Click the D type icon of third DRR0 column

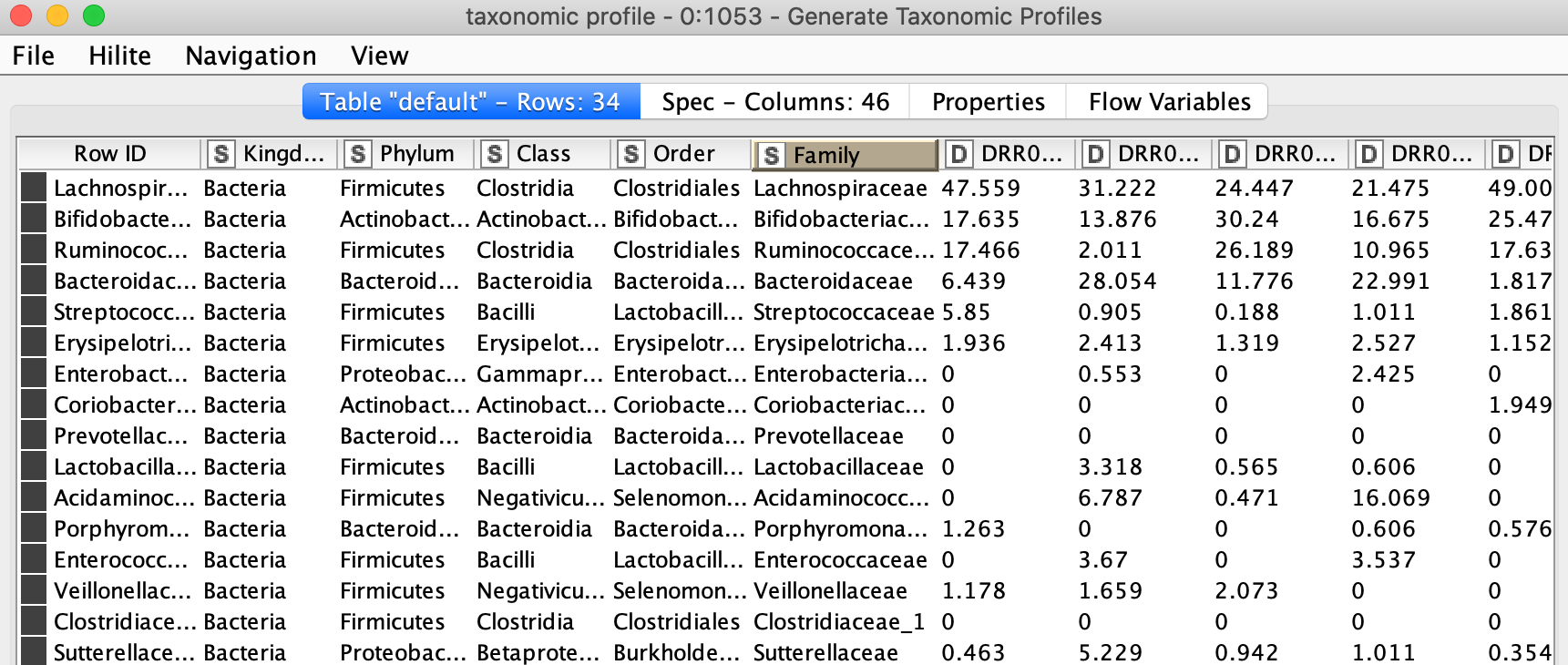pos(1233,154)
